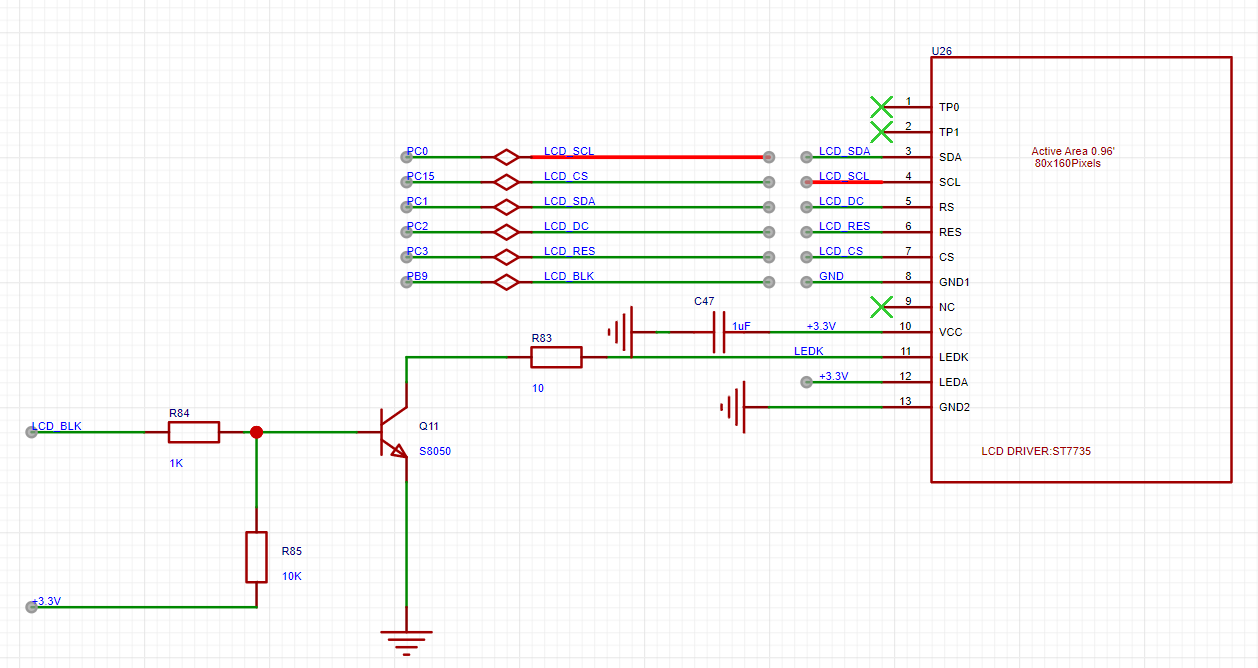Screen dimensions: 1258x668
Task: Click the PC1 port label
Action: pos(417,202)
